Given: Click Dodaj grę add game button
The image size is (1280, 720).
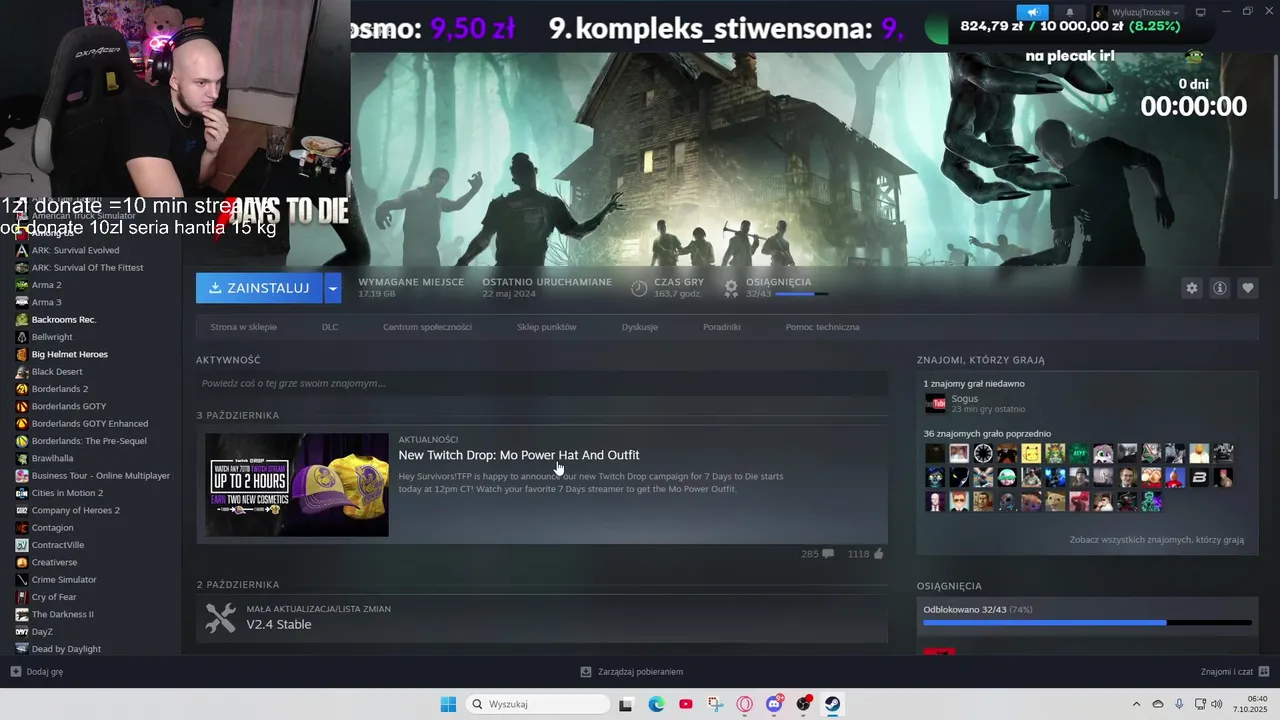Looking at the screenshot, I should (x=37, y=672).
